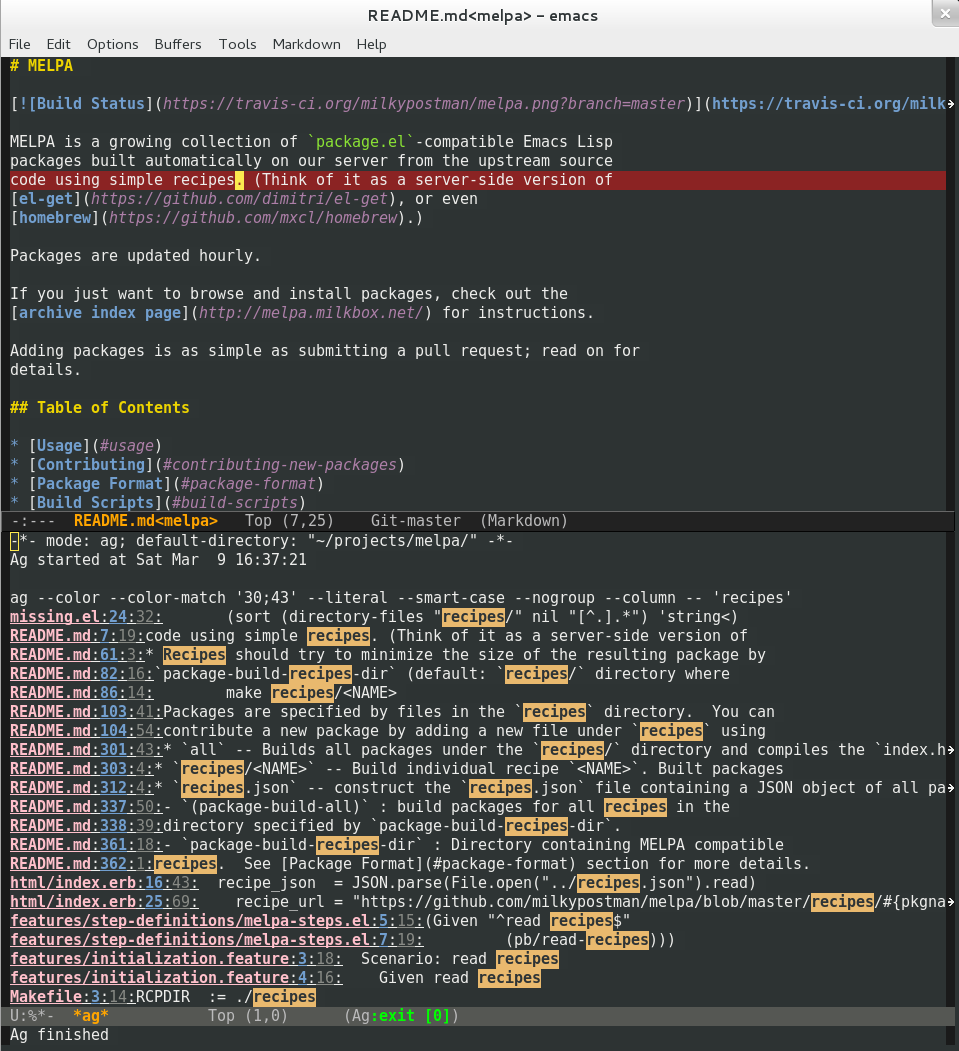
Task: Open initialization.feature:4:16 search result
Action: point(176,977)
